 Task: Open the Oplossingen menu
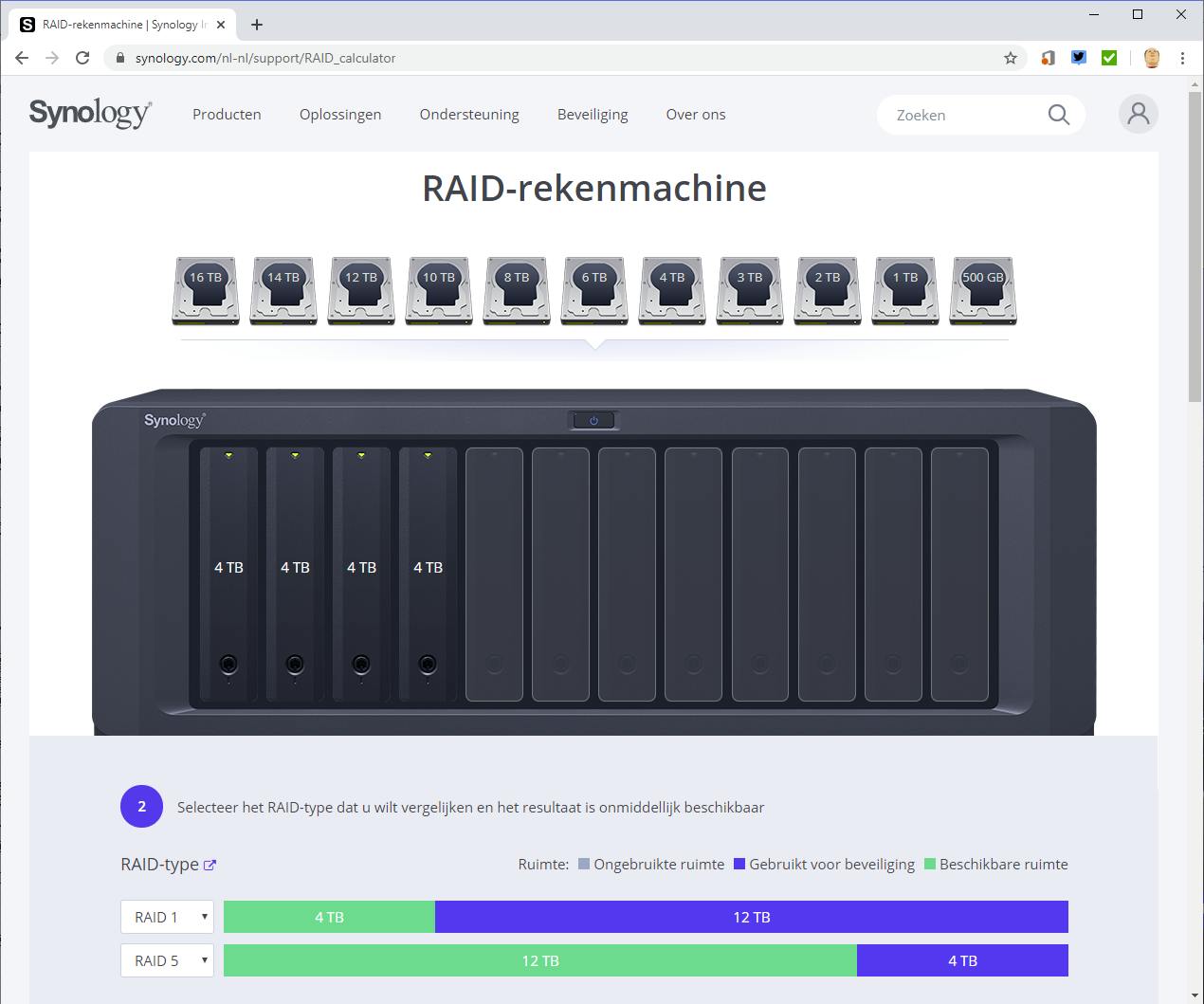click(x=340, y=114)
